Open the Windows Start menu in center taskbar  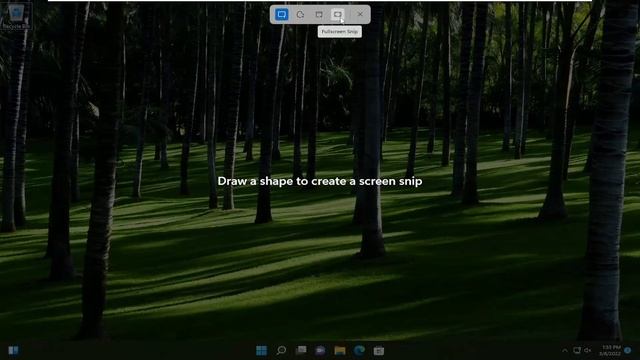click(261, 350)
